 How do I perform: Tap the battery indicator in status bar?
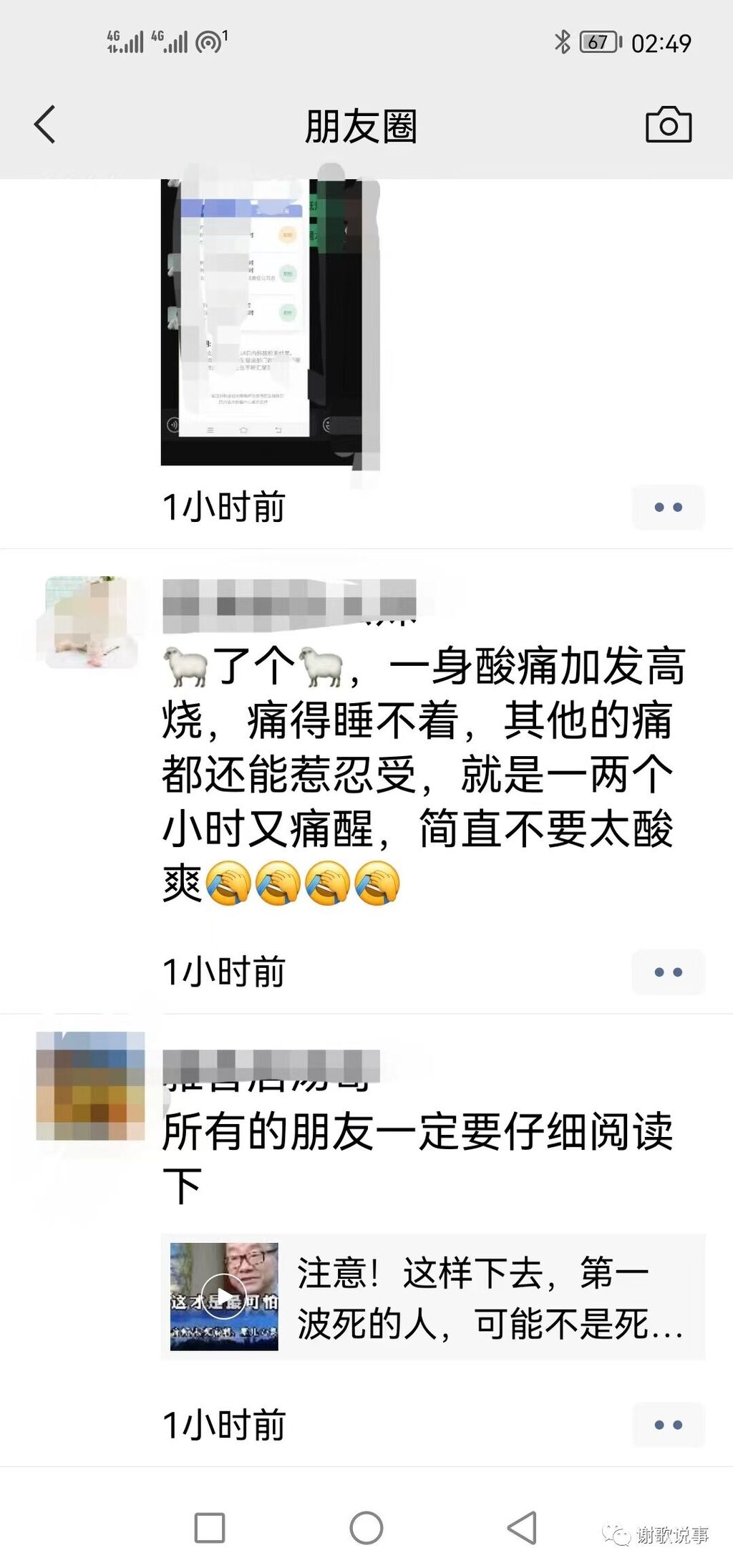pyautogui.click(x=601, y=42)
